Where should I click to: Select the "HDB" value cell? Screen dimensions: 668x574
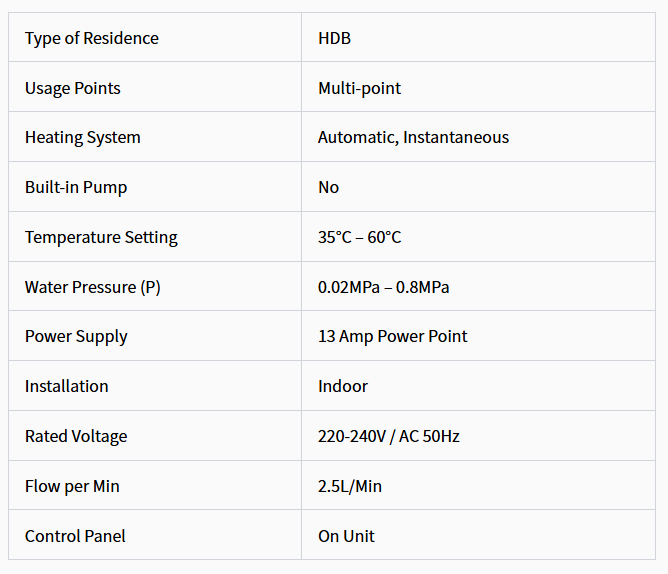334,38
